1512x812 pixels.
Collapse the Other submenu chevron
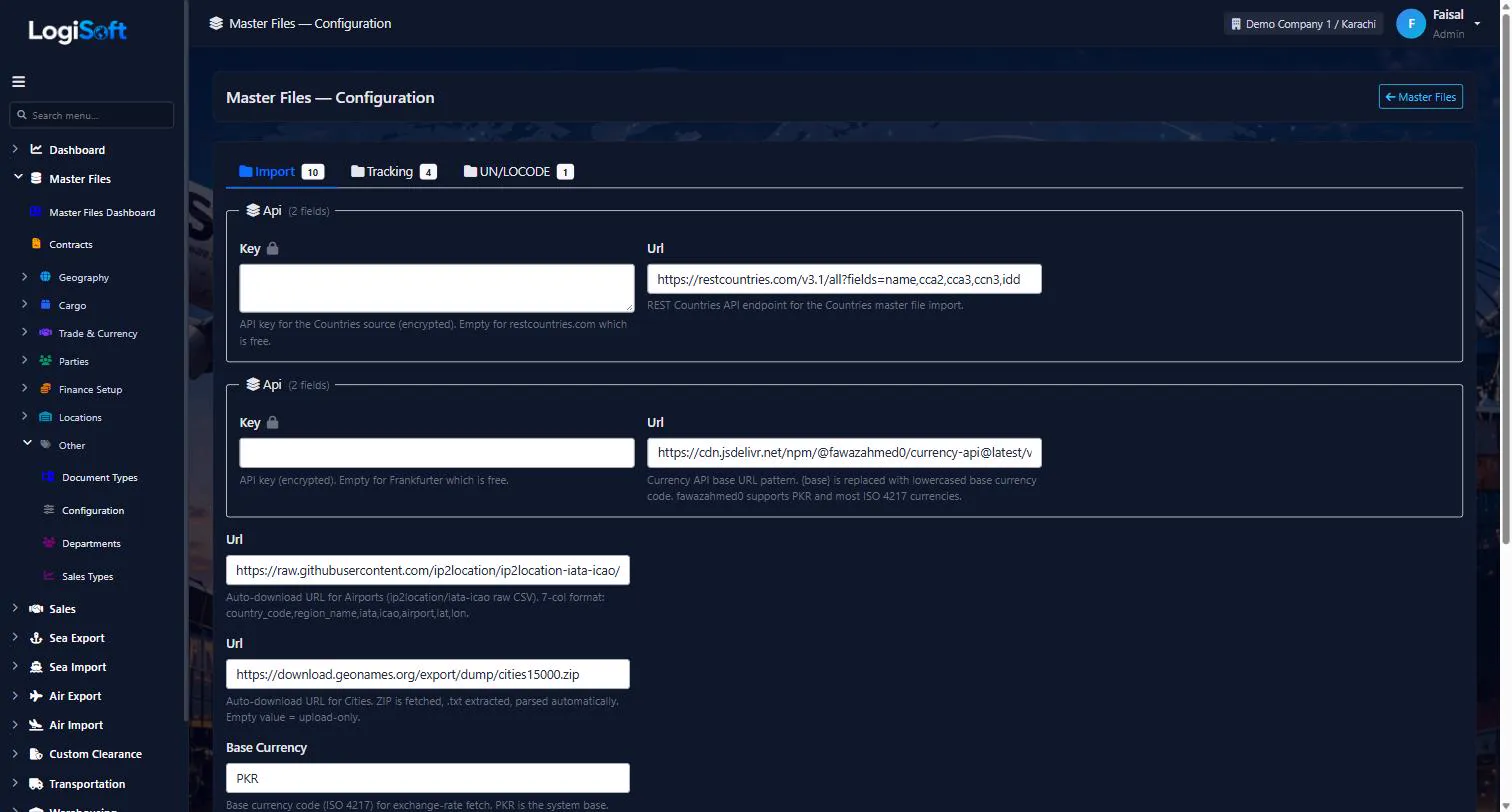click(x=27, y=443)
